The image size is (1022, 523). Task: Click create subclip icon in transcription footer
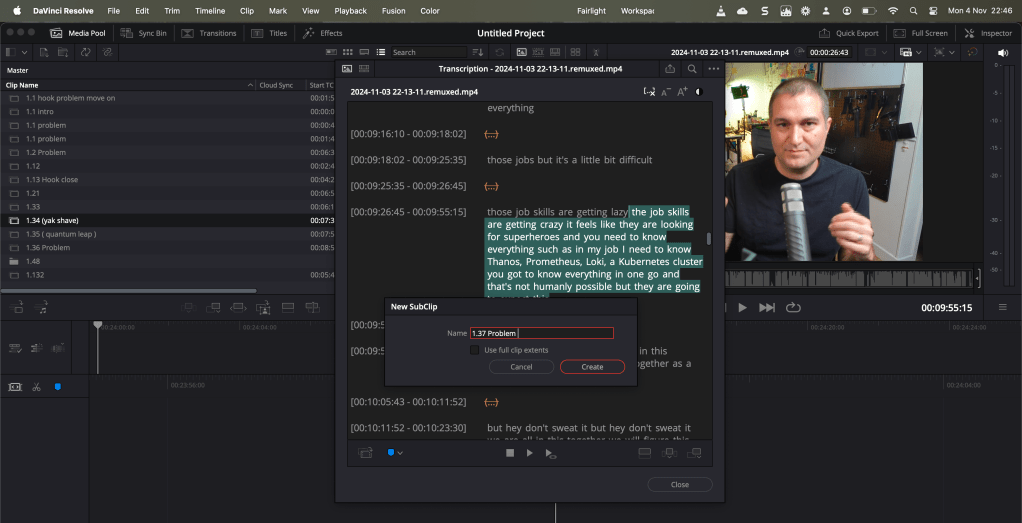click(x=365, y=453)
